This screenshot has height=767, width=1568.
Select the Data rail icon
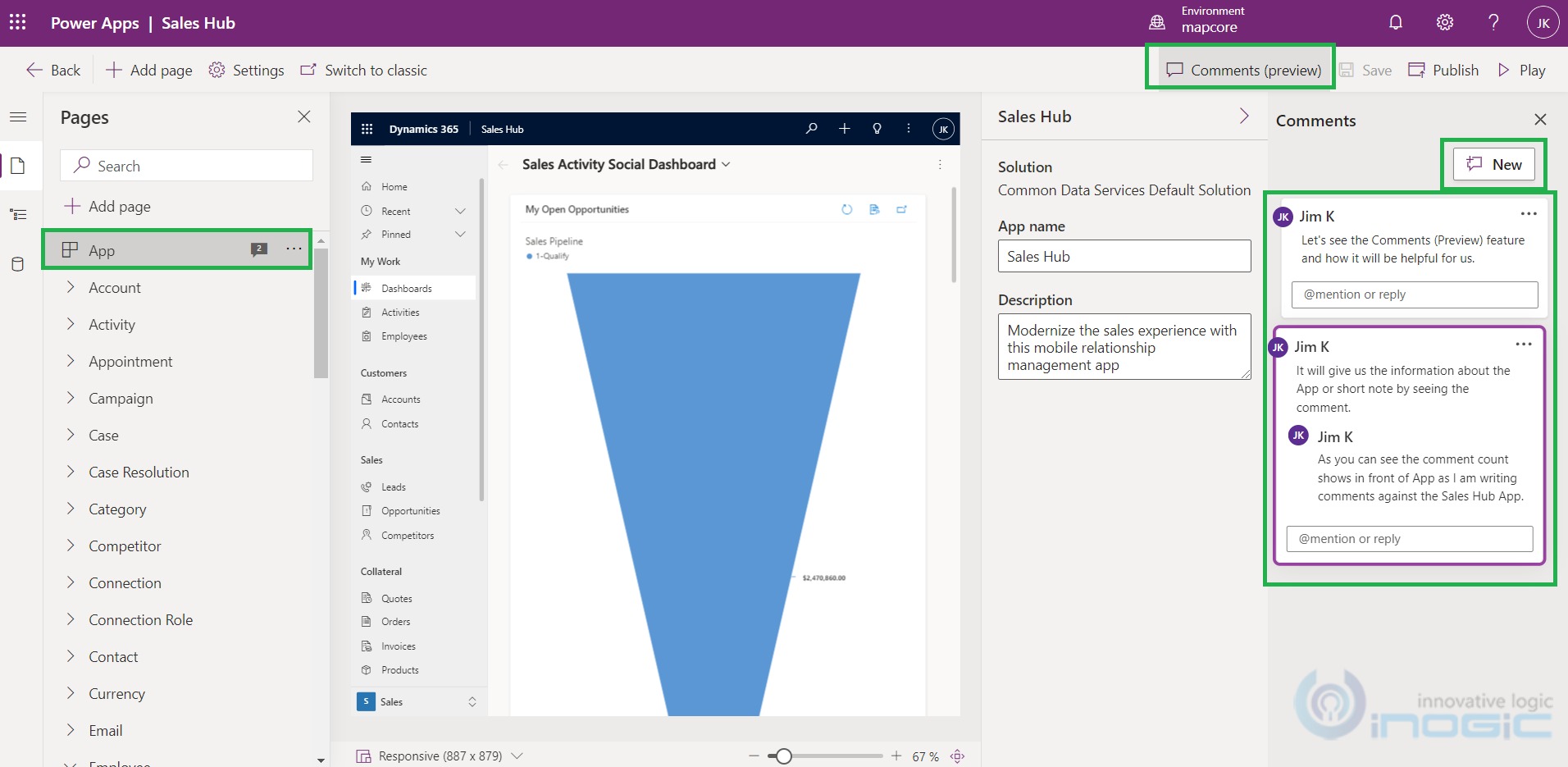coord(18,264)
